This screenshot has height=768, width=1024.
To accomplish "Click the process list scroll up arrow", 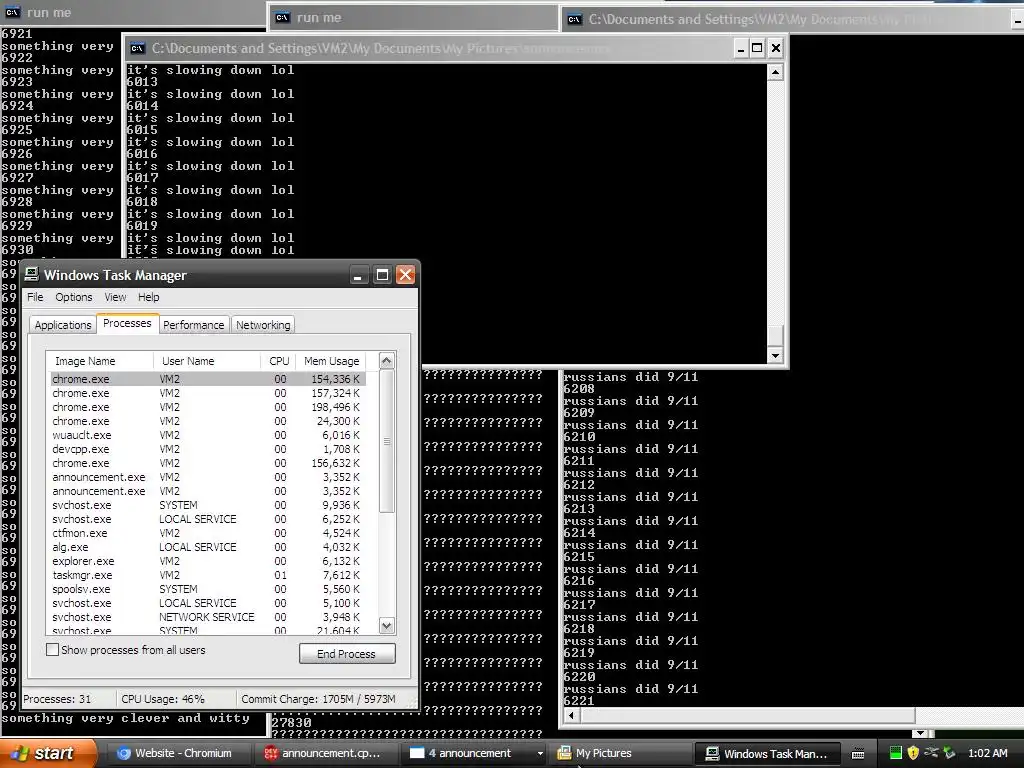I will click(x=387, y=360).
